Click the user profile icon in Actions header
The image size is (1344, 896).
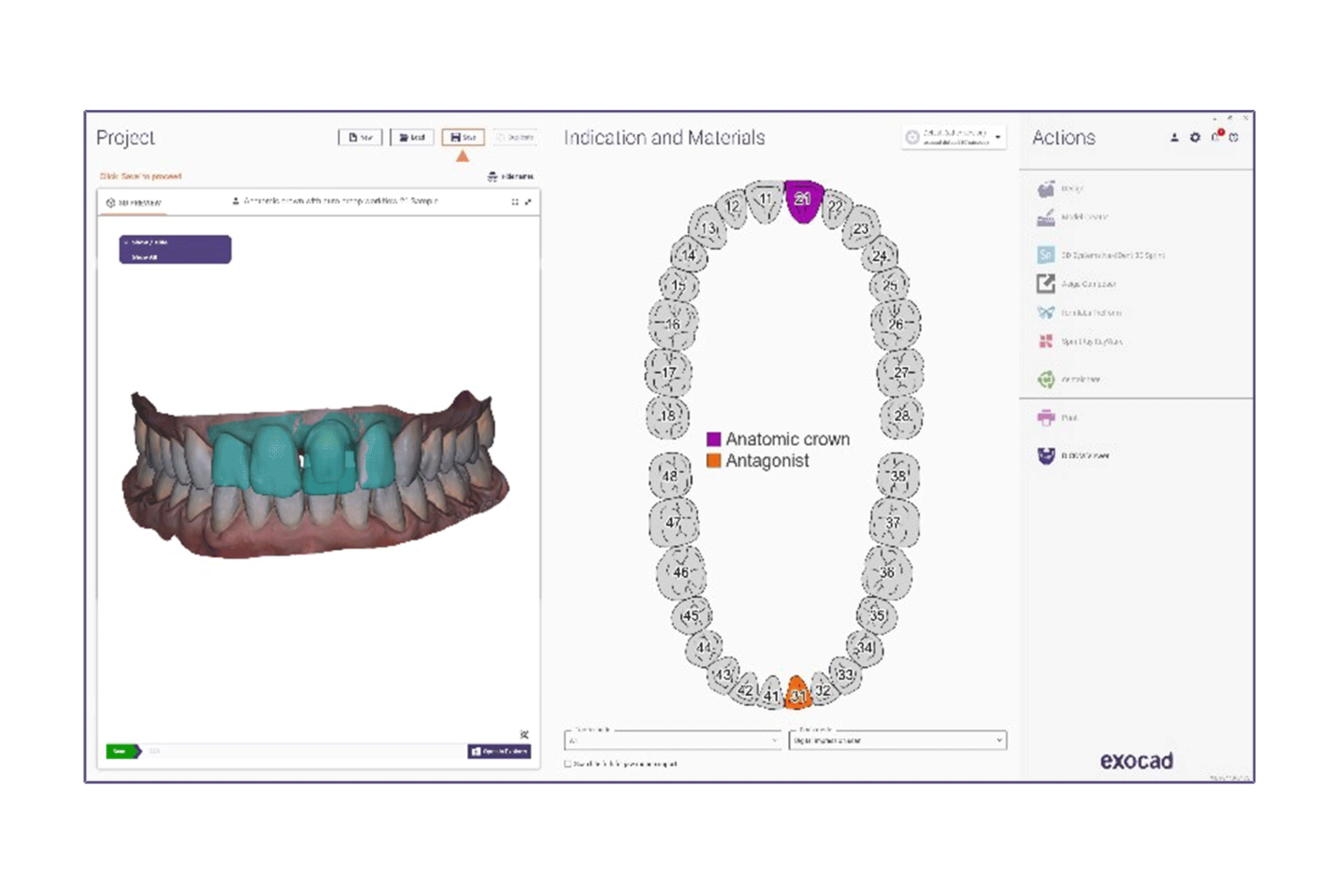tap(1174, 137)
